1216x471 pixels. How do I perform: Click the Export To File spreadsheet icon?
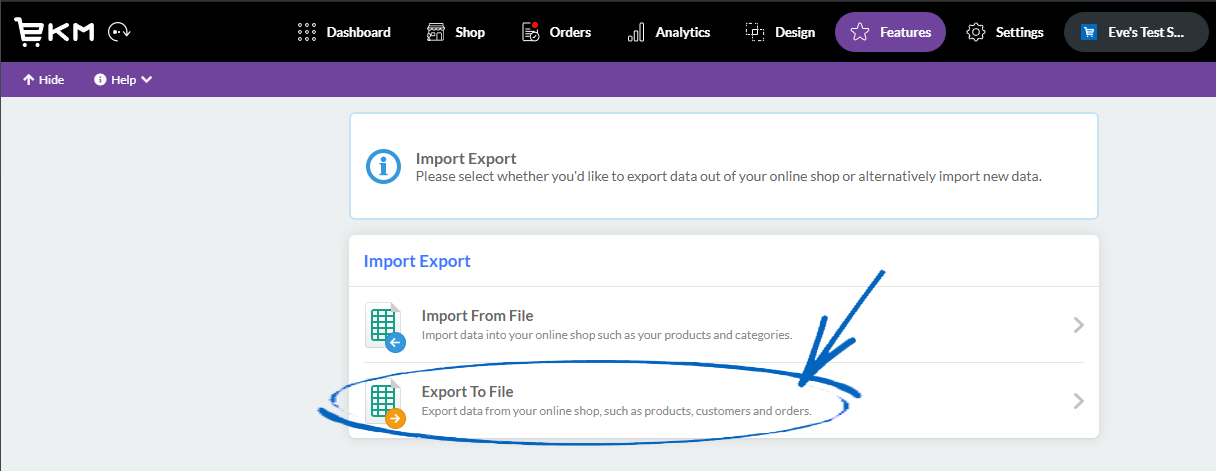pos(385,403)
